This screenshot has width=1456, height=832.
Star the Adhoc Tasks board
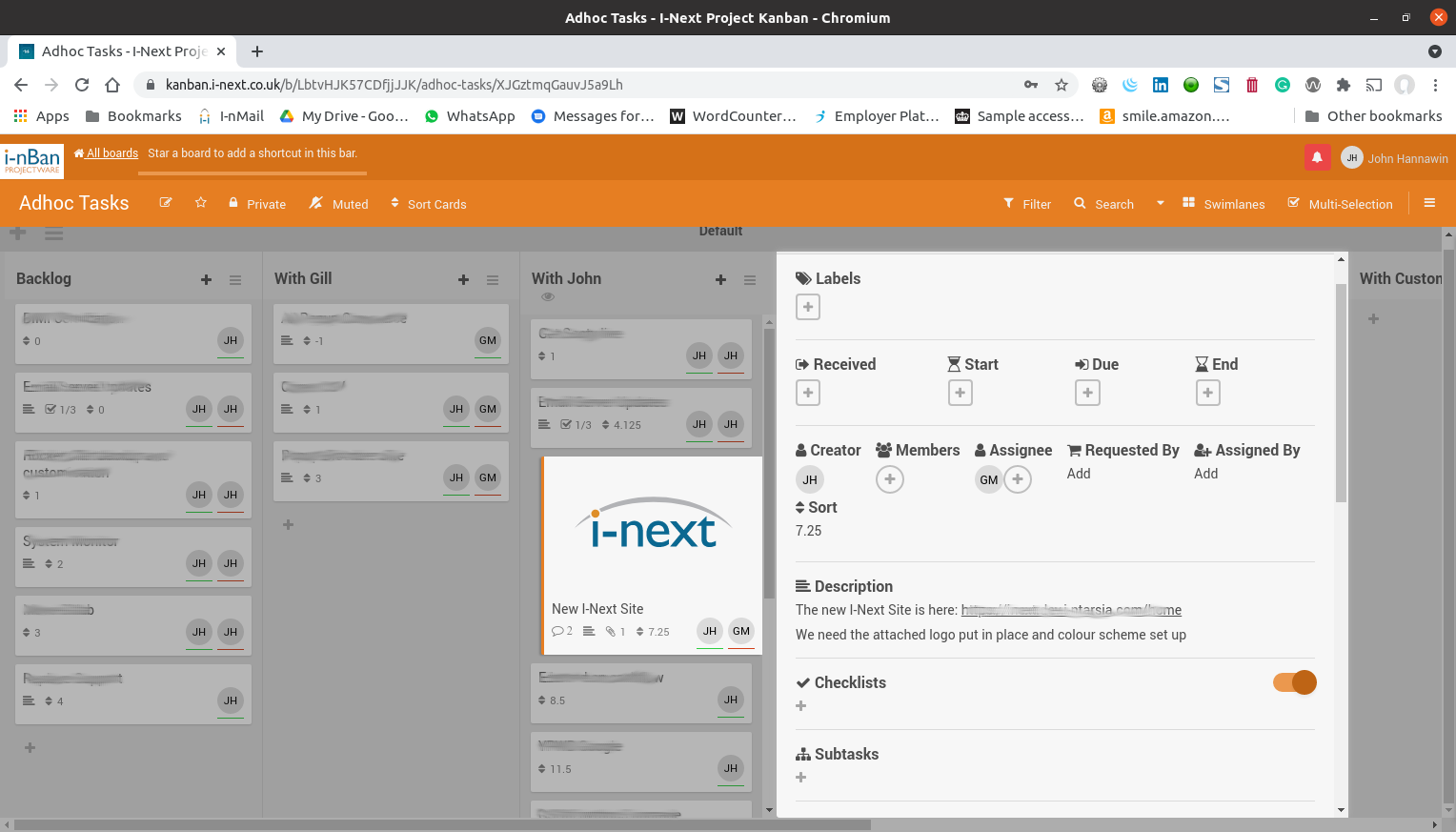[x=201, y=203]
